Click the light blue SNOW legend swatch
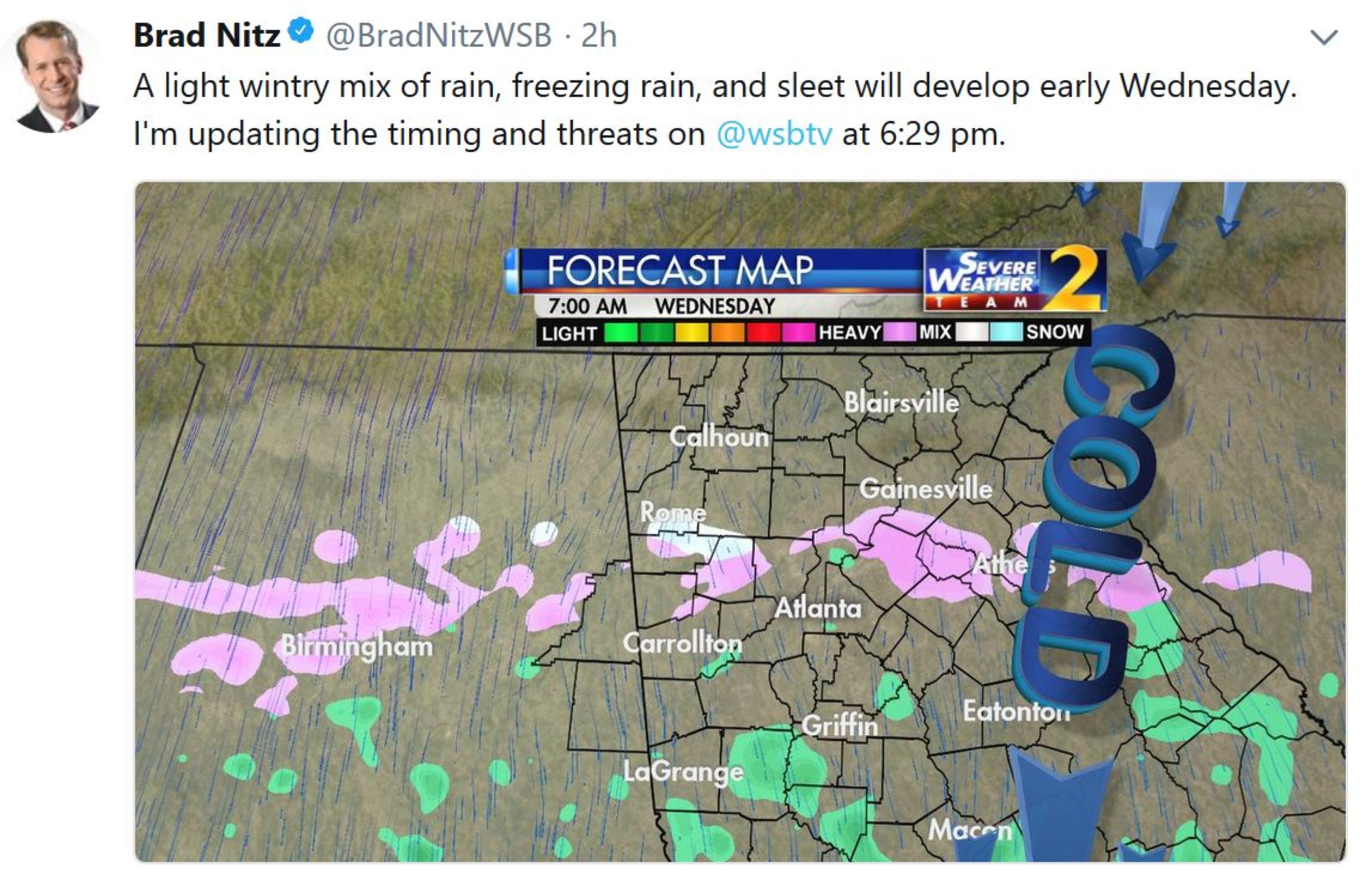Viewport: 1372px width, 880px height. point(1006,332)
